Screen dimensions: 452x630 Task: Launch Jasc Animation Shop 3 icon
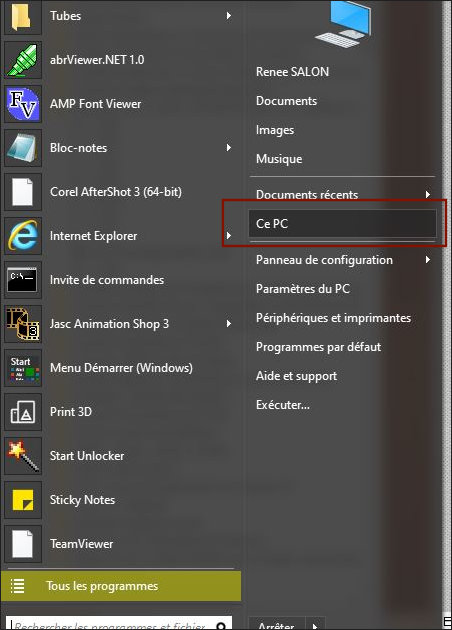(x=23, y=324)
